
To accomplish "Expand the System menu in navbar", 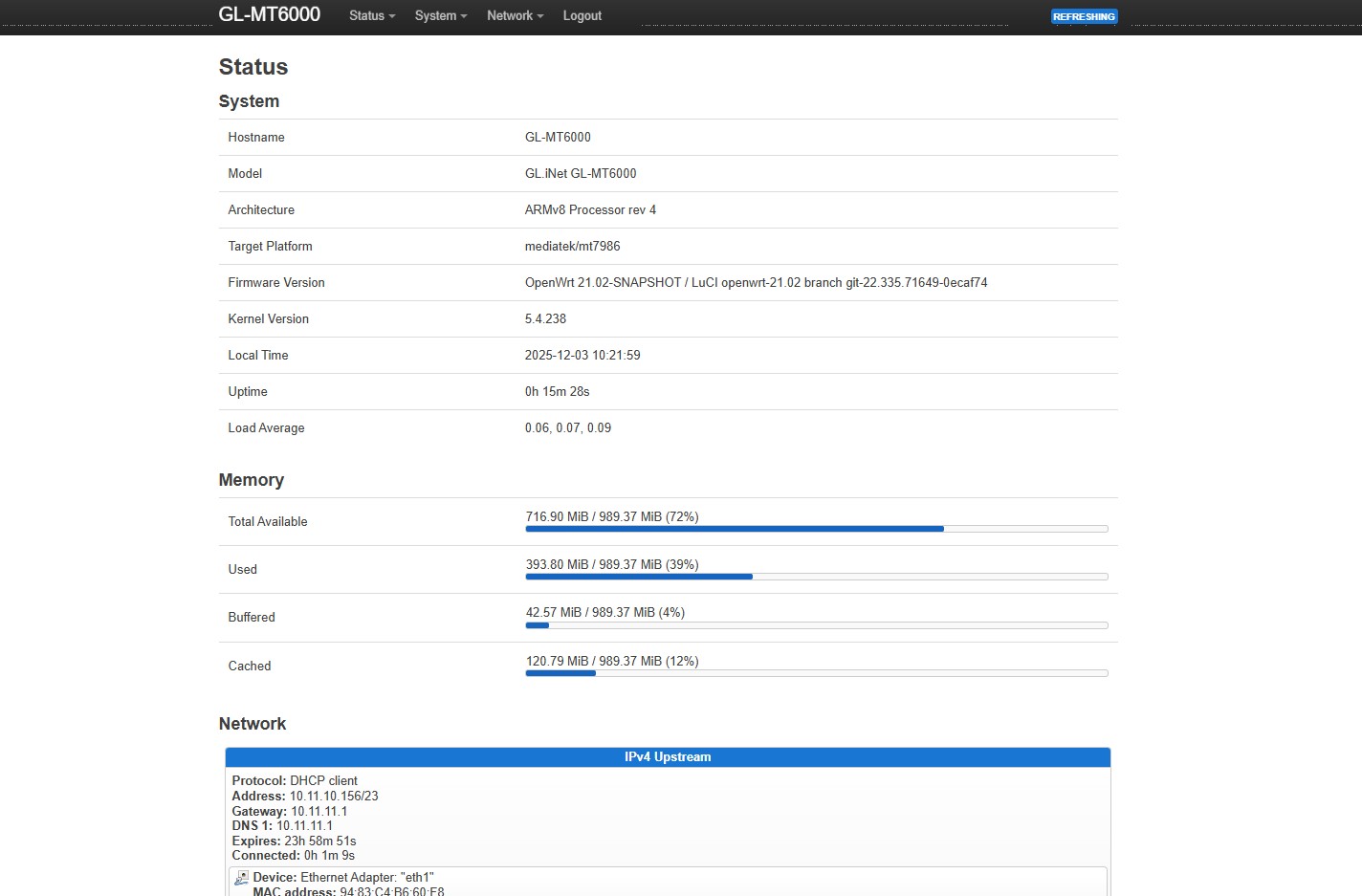I will (x=440, y=16).
